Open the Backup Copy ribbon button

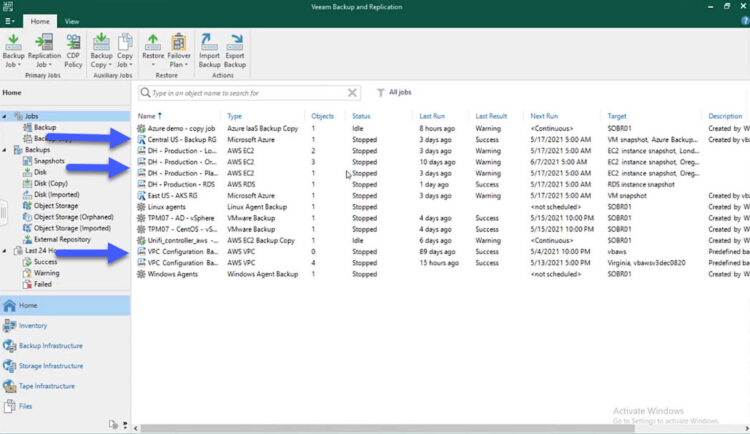click(x=101, y=50)
